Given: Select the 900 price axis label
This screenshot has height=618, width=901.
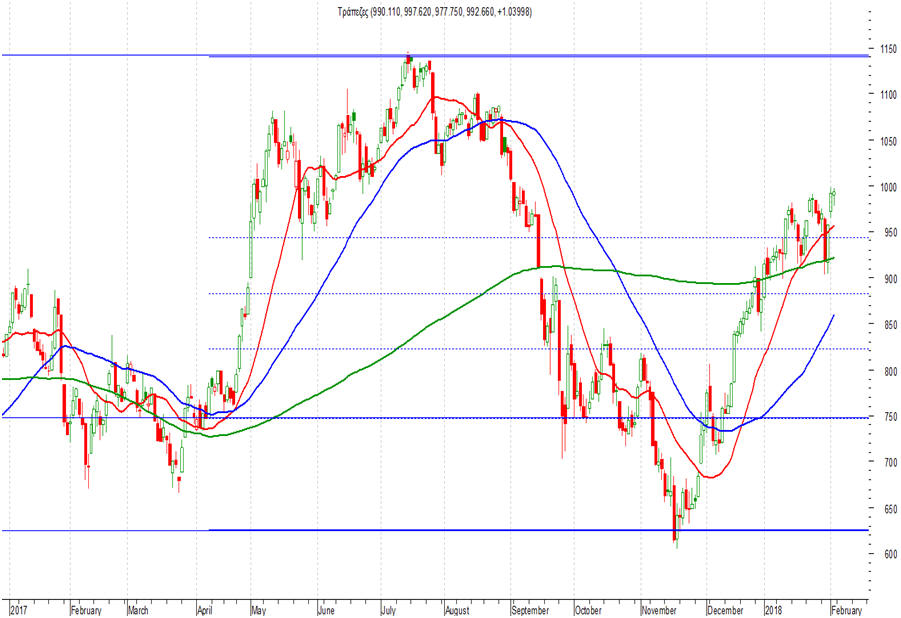Looking at the screenshot, I should click(890, 279).
